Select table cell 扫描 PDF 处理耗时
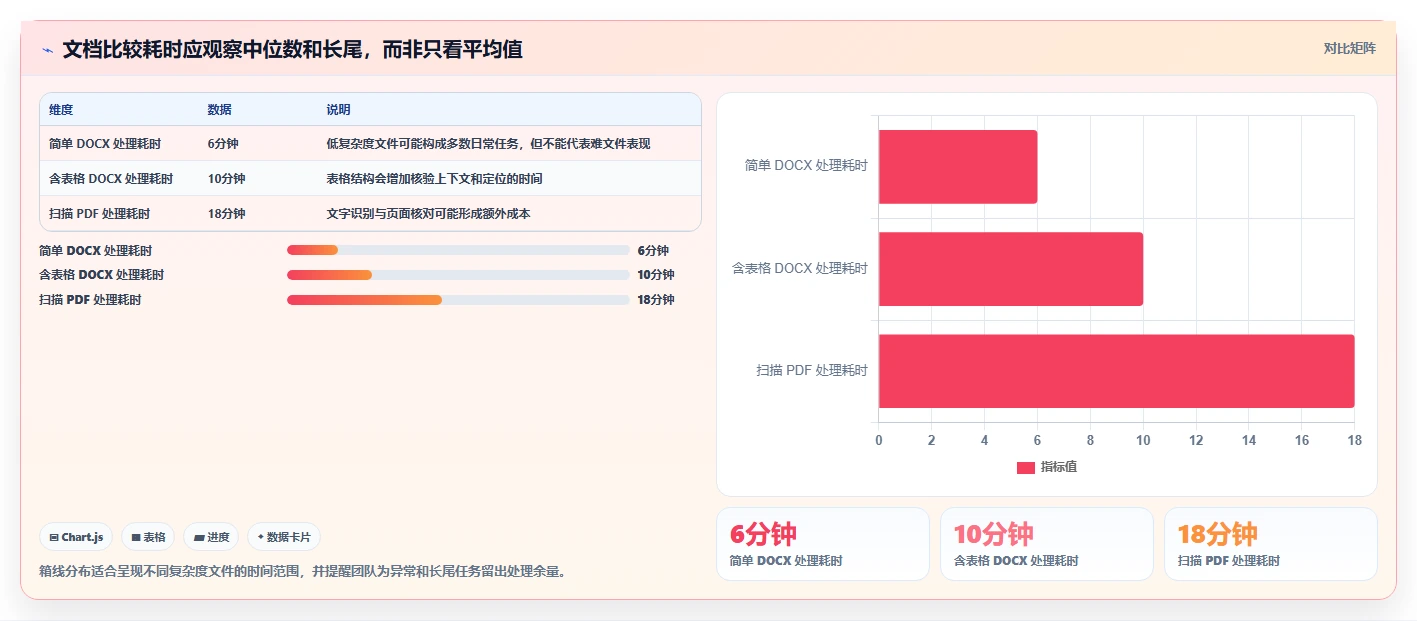 point(100,214)
